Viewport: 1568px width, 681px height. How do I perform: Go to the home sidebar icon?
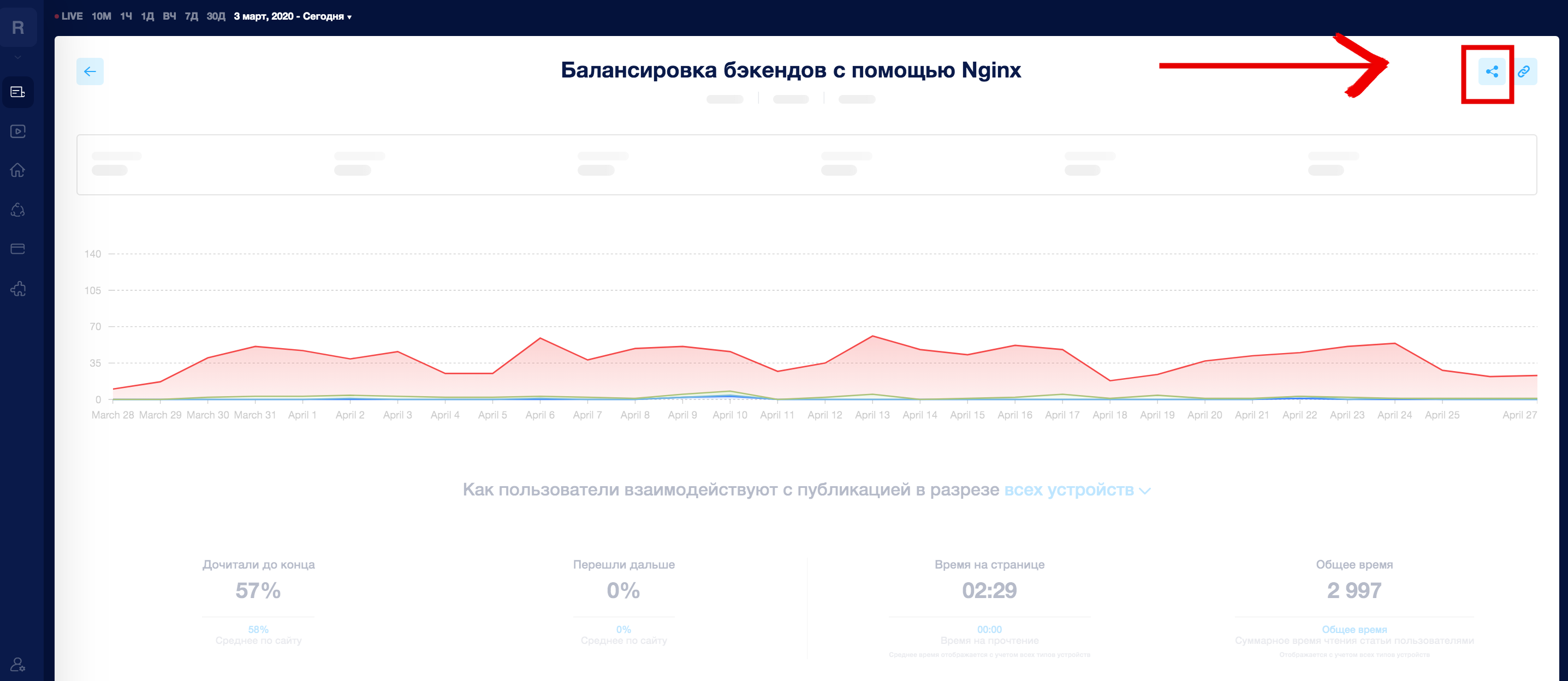[18, 170]
